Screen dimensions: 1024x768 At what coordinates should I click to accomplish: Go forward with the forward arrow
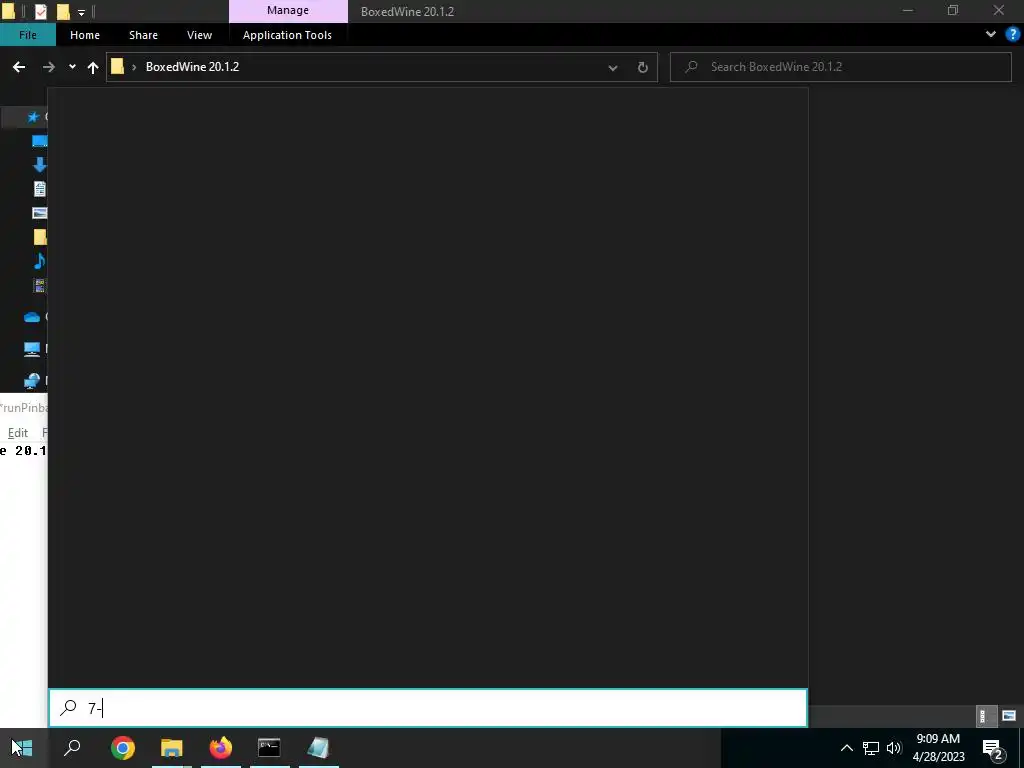click(48, 67)
